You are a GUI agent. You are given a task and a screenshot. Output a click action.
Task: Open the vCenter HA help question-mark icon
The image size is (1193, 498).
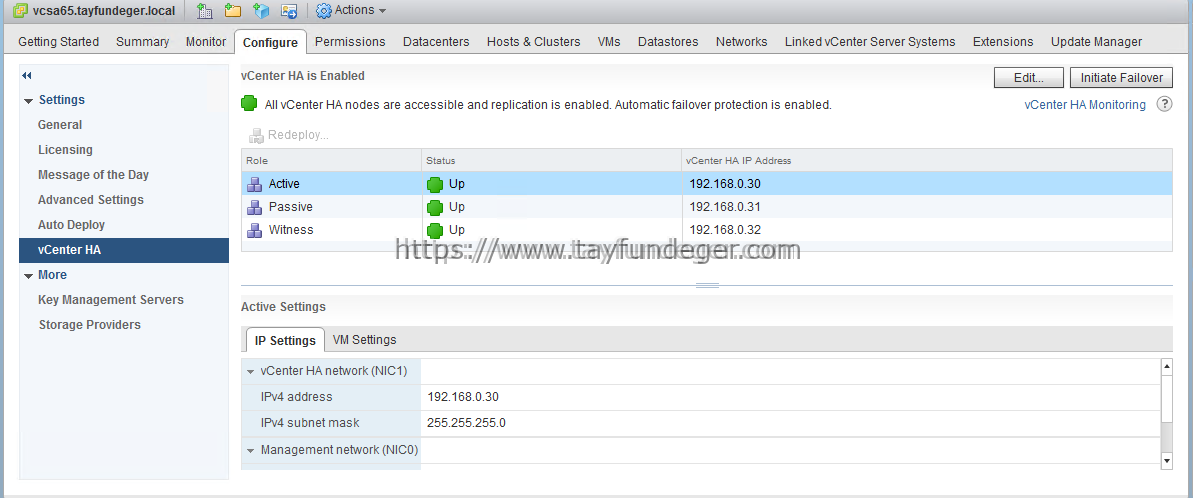1164,105
